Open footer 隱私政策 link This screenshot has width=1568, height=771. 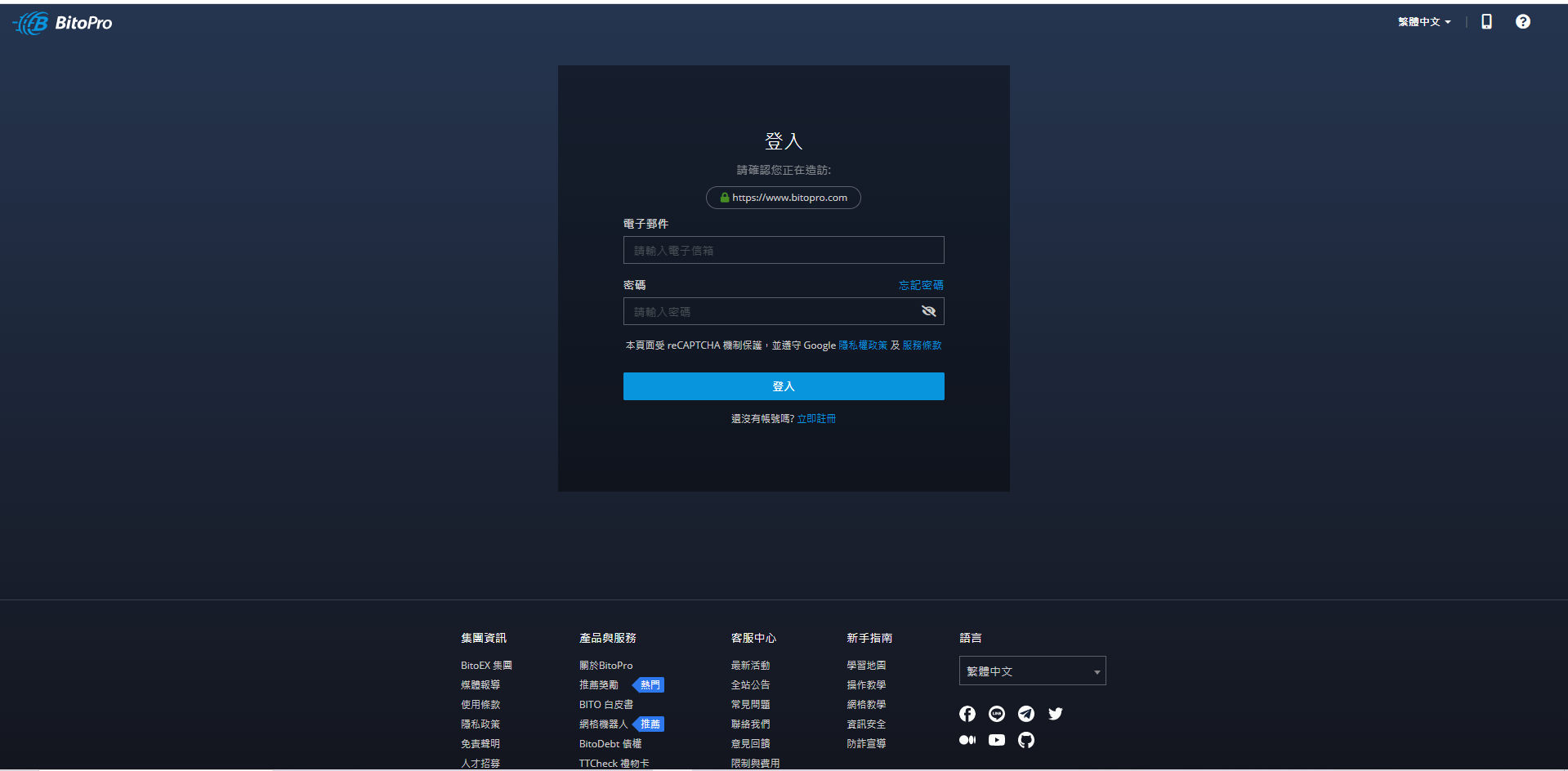(480, 724)
